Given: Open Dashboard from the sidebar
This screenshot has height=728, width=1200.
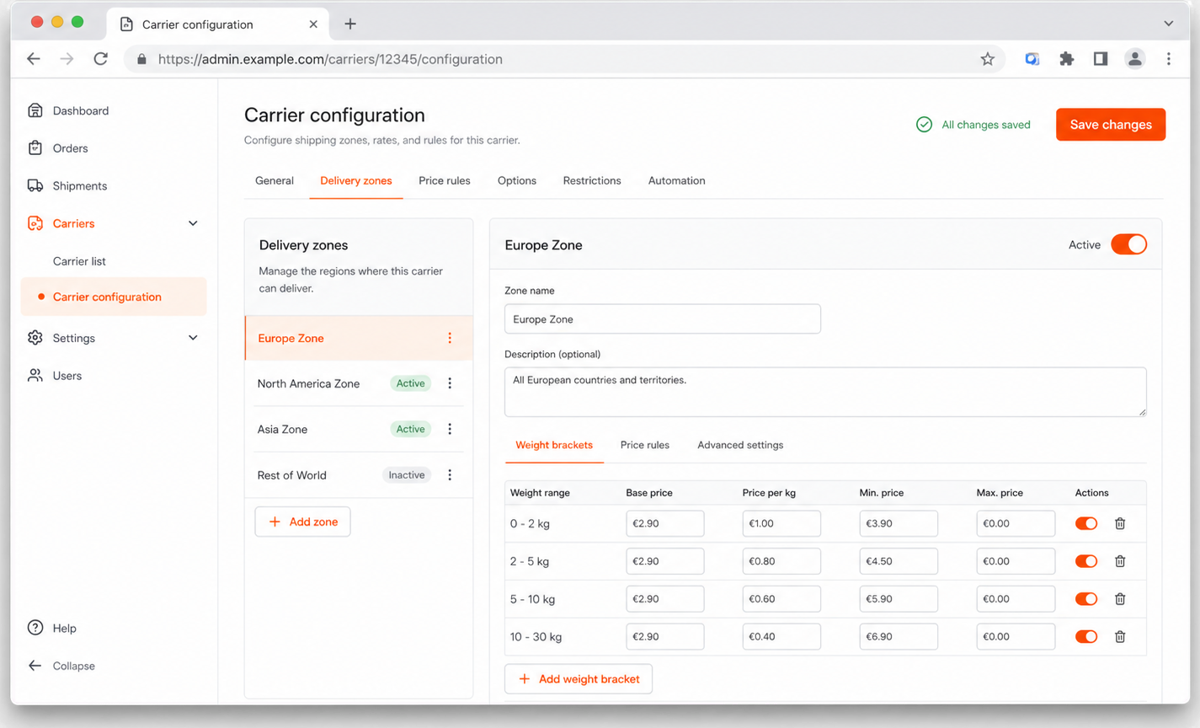Looking at the screenshot, I should (x=68, y=111).
